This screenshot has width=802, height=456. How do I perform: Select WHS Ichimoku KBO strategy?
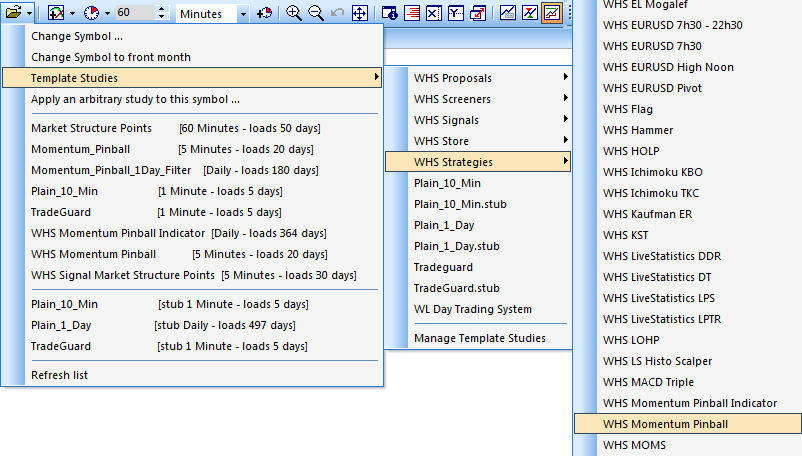click(688, 172)
